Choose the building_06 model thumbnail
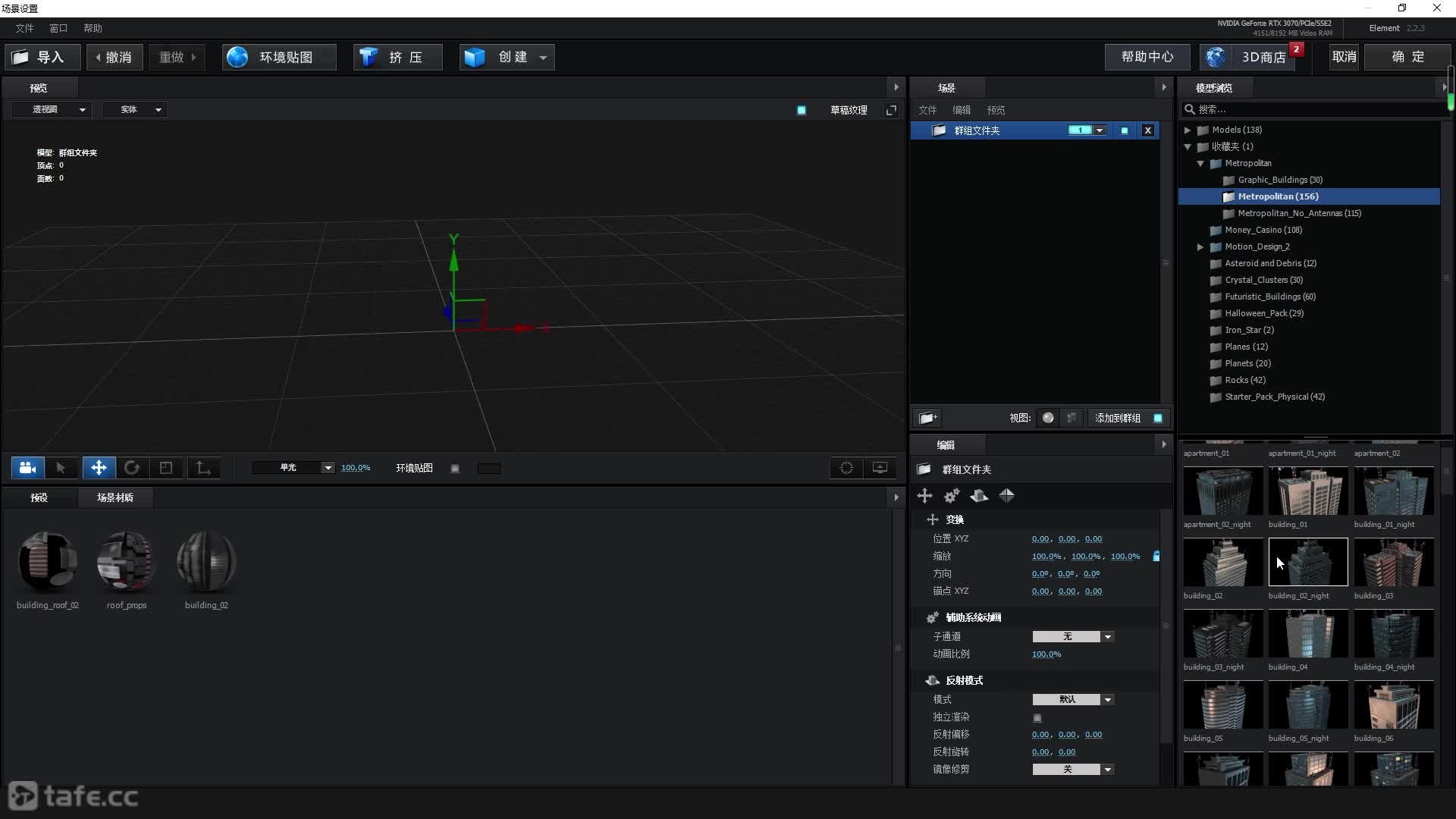This screenshot has width=1456, height=819. 1394,704
